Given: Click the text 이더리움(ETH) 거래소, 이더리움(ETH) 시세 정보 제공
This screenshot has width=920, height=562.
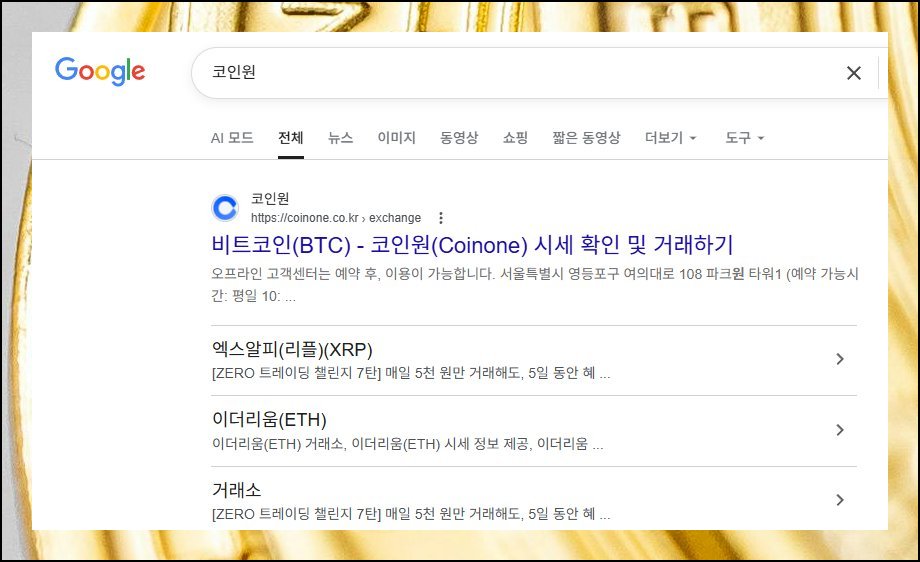Looking at the screenshot, I should (x=372, y=443).
